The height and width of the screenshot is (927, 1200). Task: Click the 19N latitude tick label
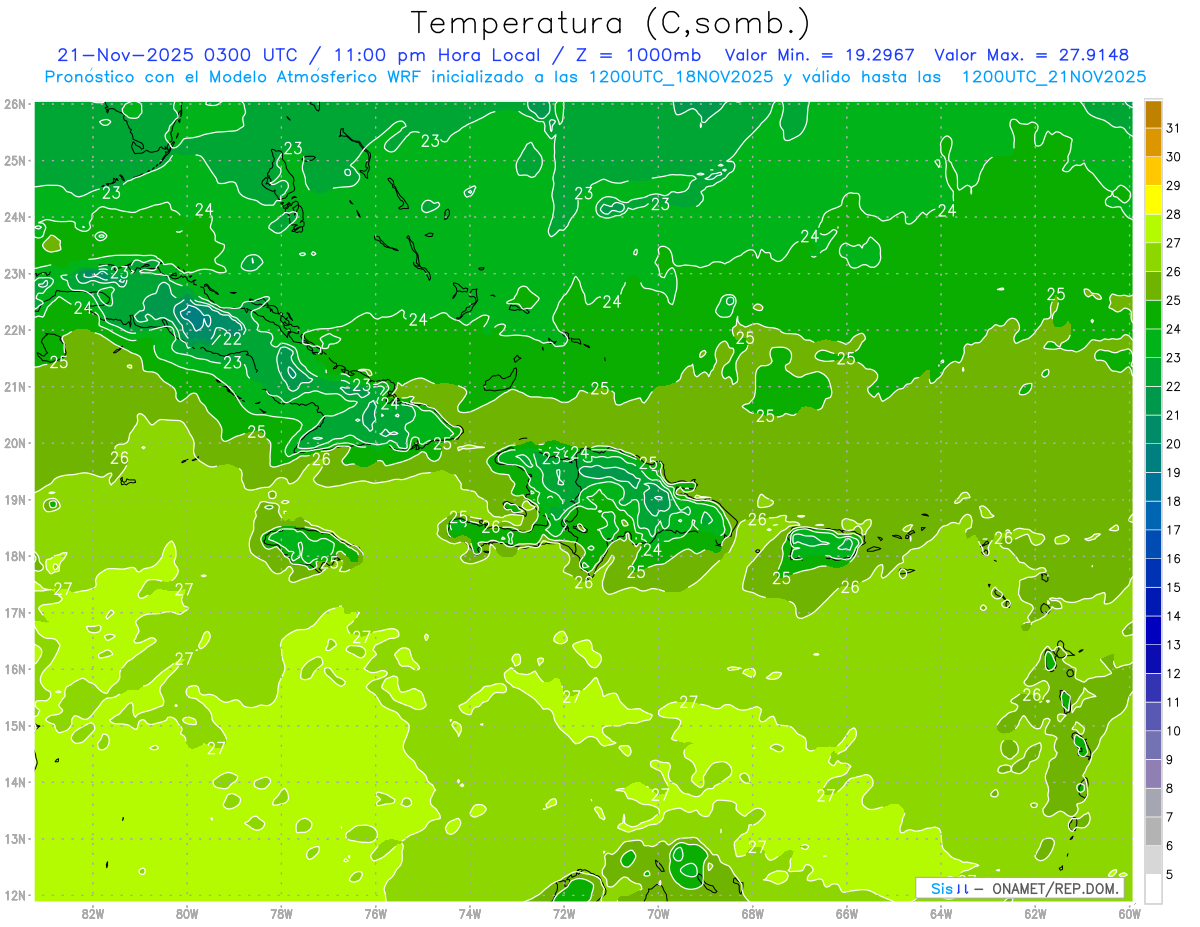tap(15, 499)
